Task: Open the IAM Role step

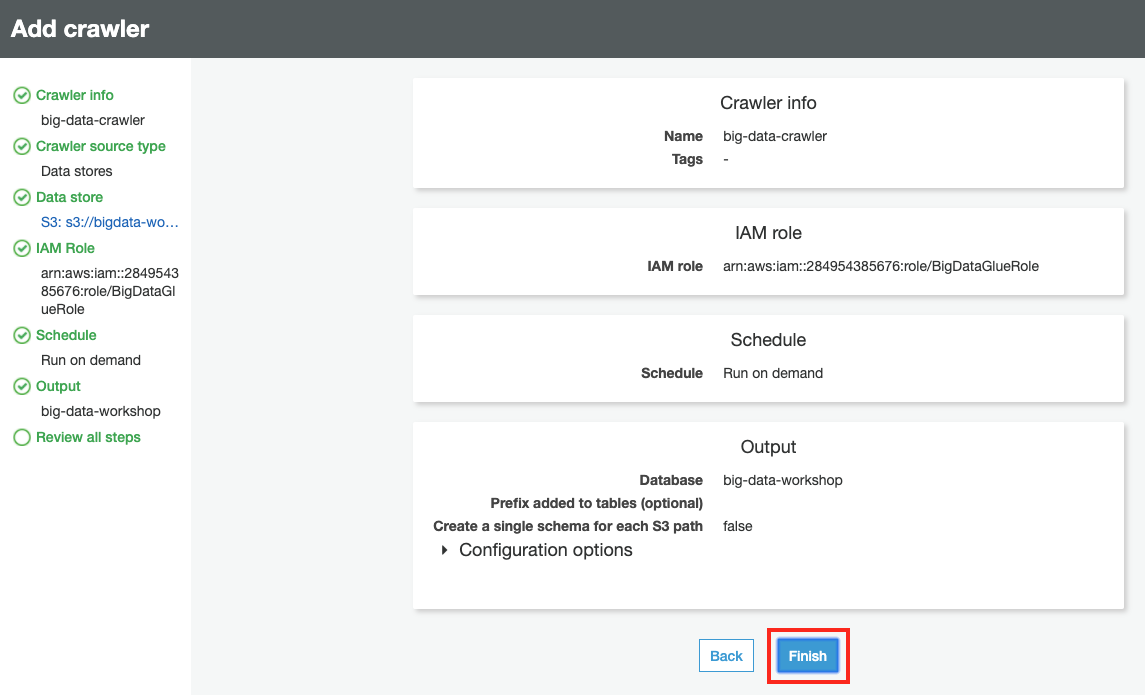Action: pos(65,248)
